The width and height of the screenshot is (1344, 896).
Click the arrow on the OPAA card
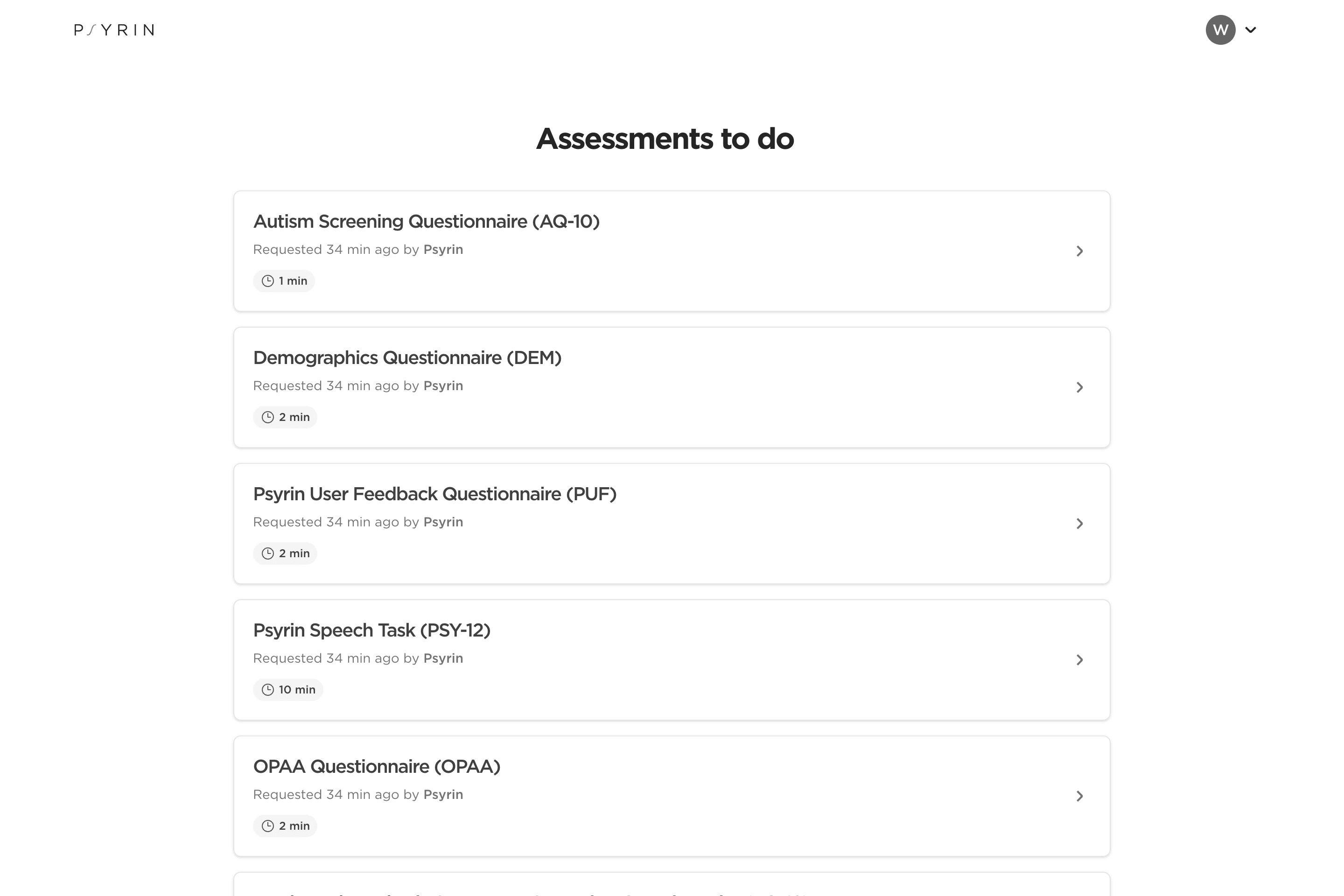1079,796
